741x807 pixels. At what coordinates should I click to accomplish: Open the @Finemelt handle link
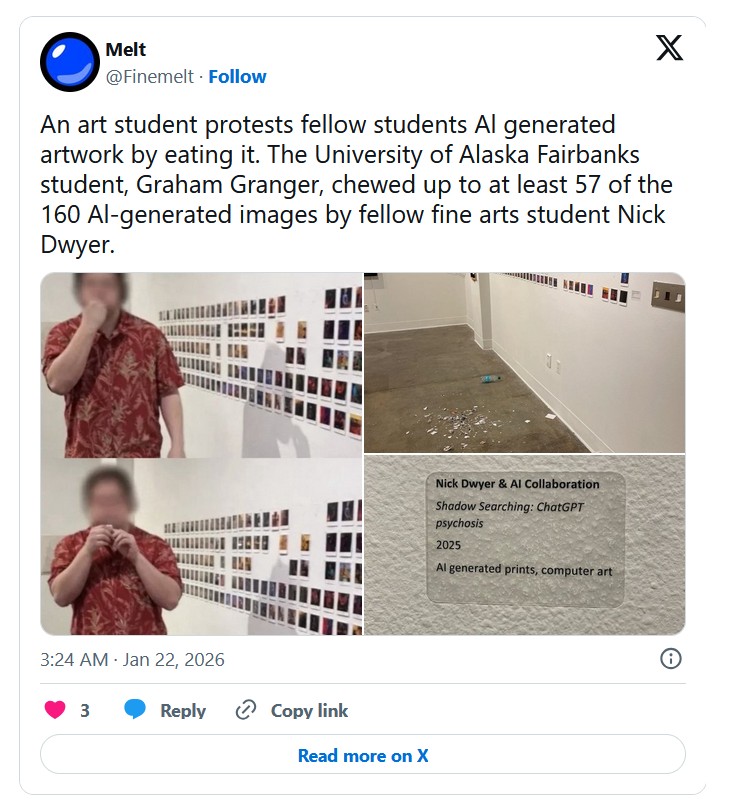pyautogui.click(x=150, y=77)
